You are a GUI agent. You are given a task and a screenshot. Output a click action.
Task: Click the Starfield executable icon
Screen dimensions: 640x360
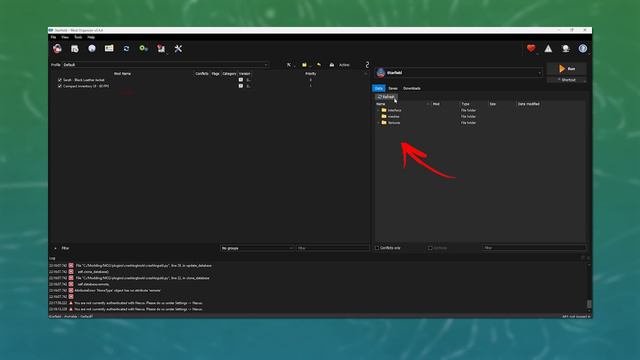tap(381, 73)
